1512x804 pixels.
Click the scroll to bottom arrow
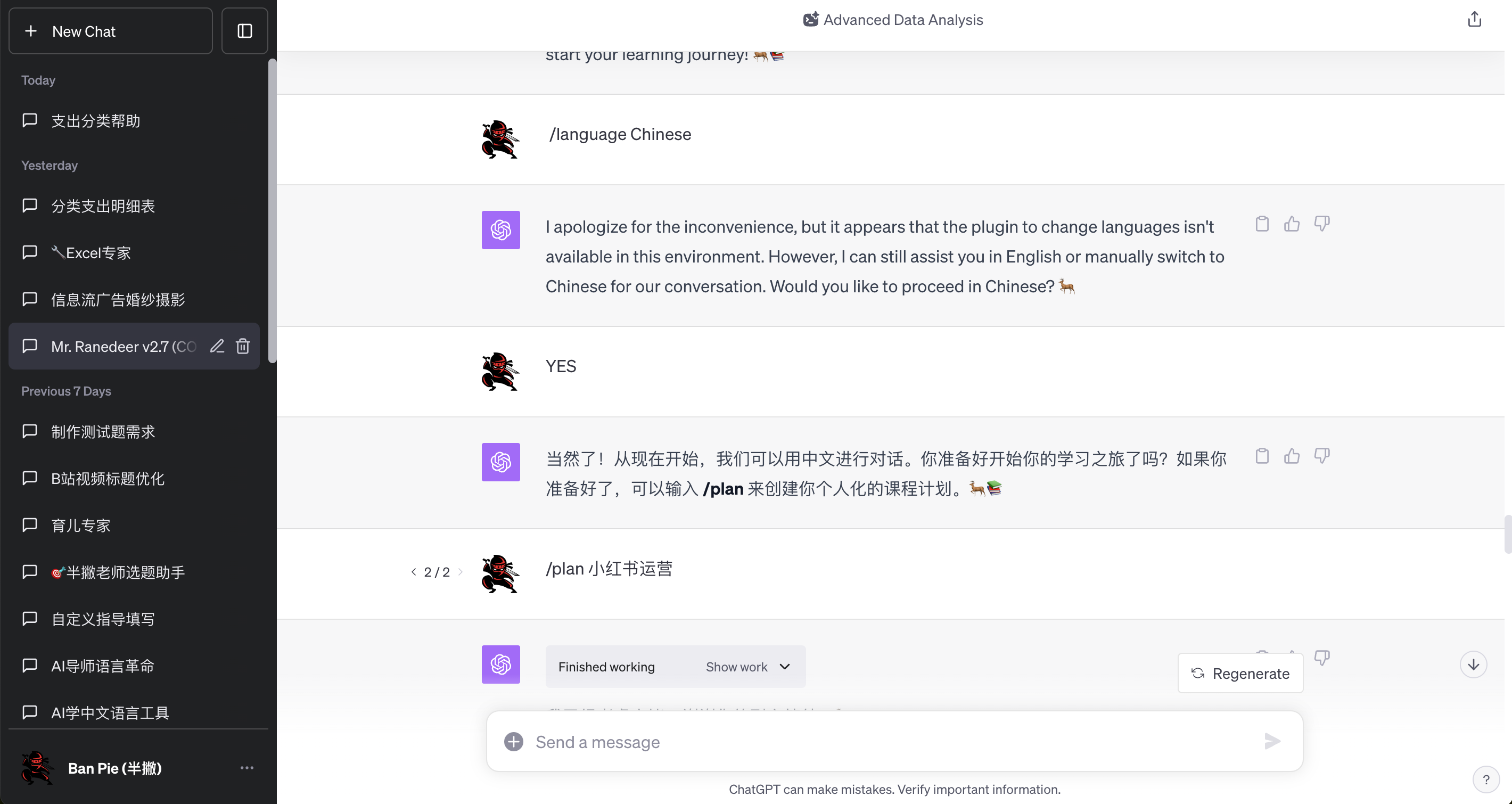coord(1473,665)
